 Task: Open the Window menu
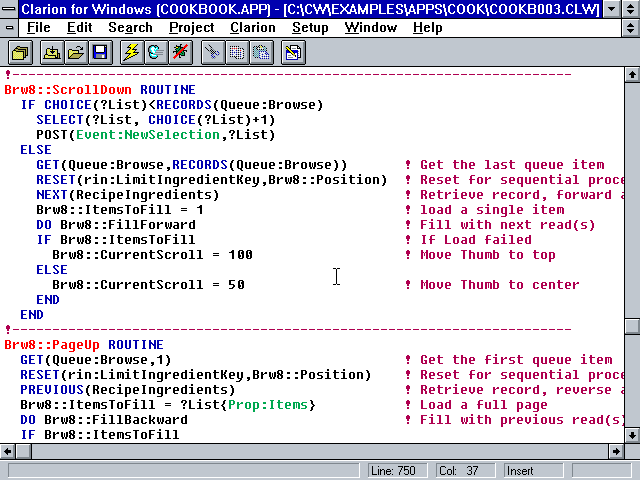[371, 27]
